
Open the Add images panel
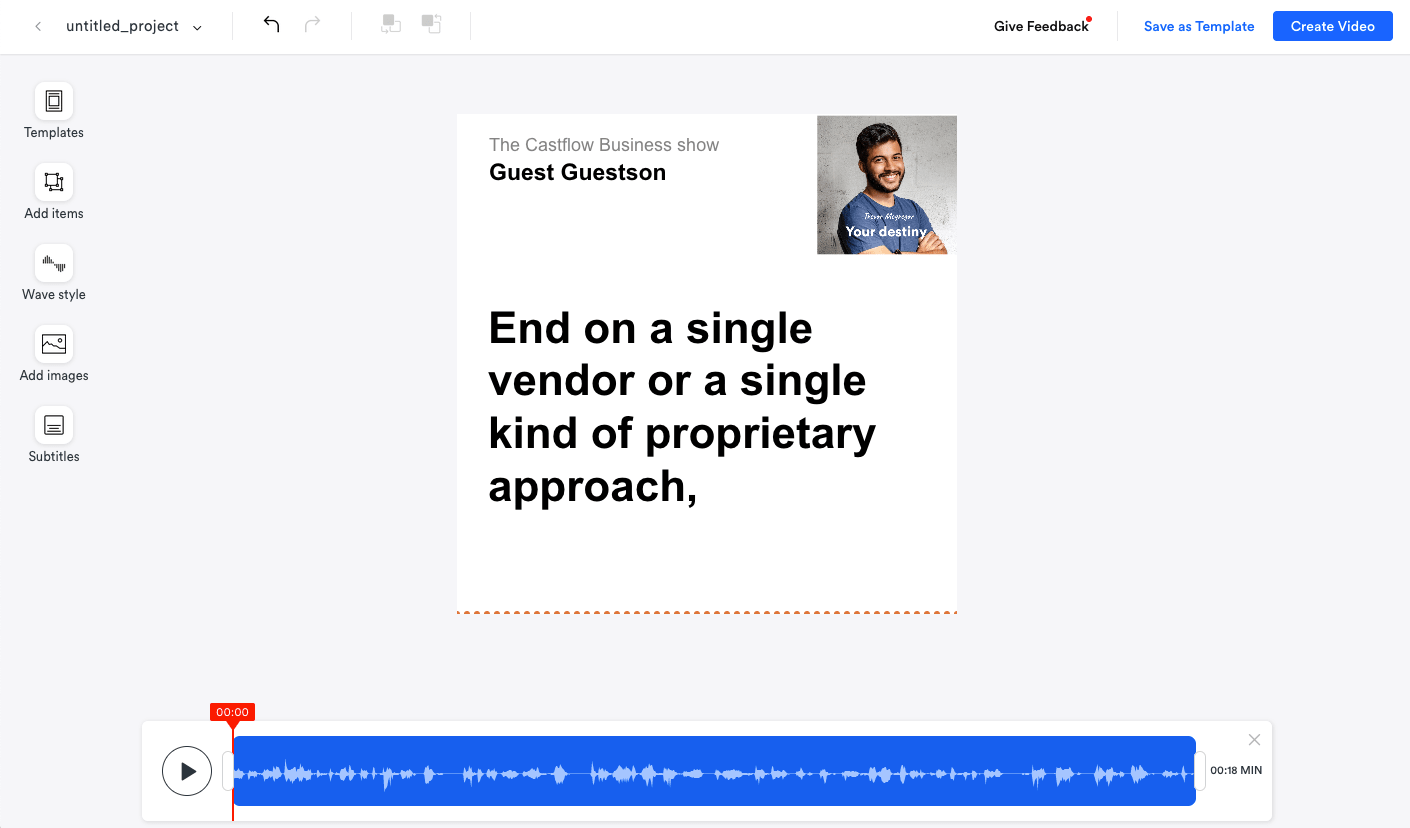(x=54, y=345)
